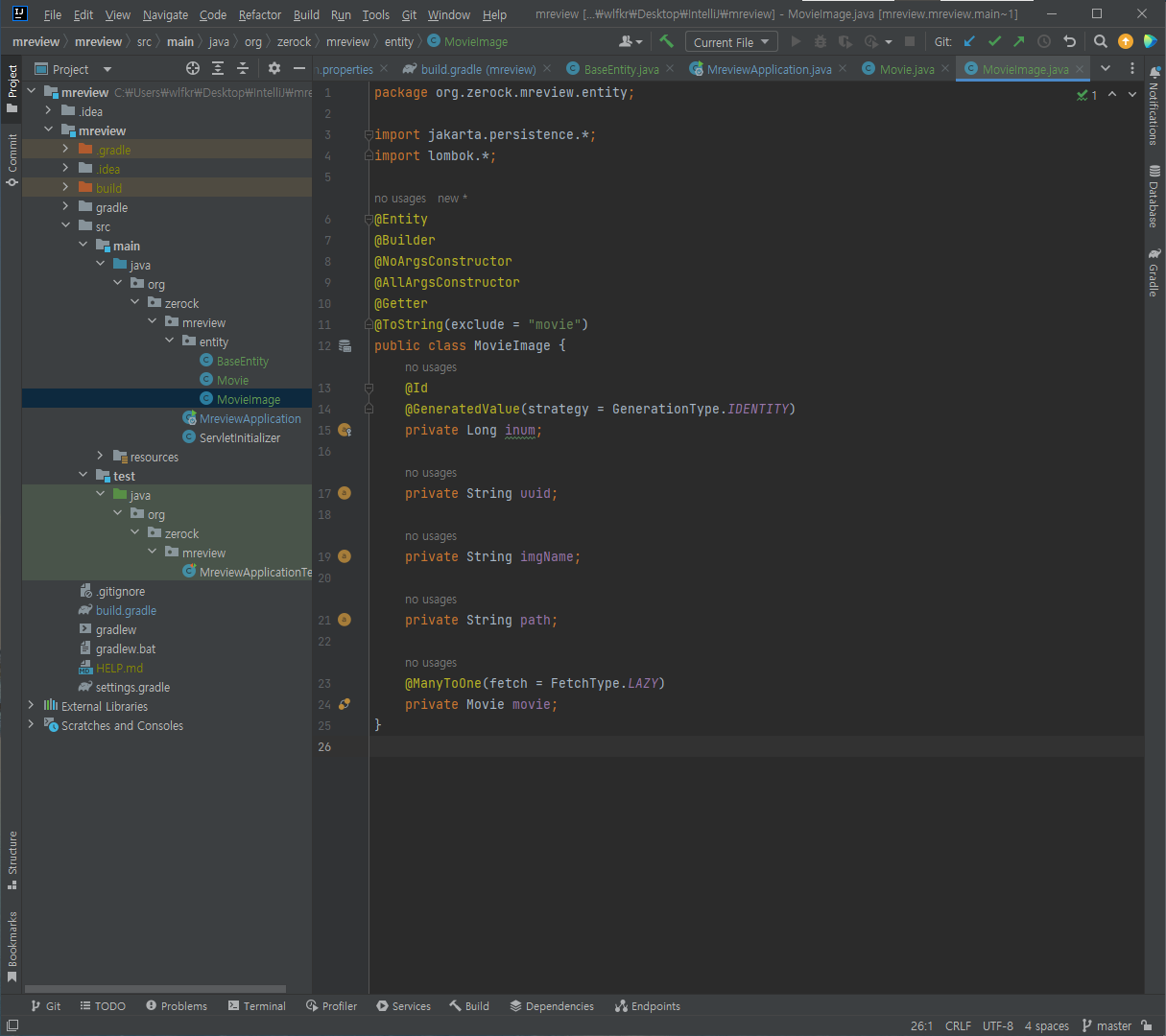Expand the resources folder

point(100,457)
